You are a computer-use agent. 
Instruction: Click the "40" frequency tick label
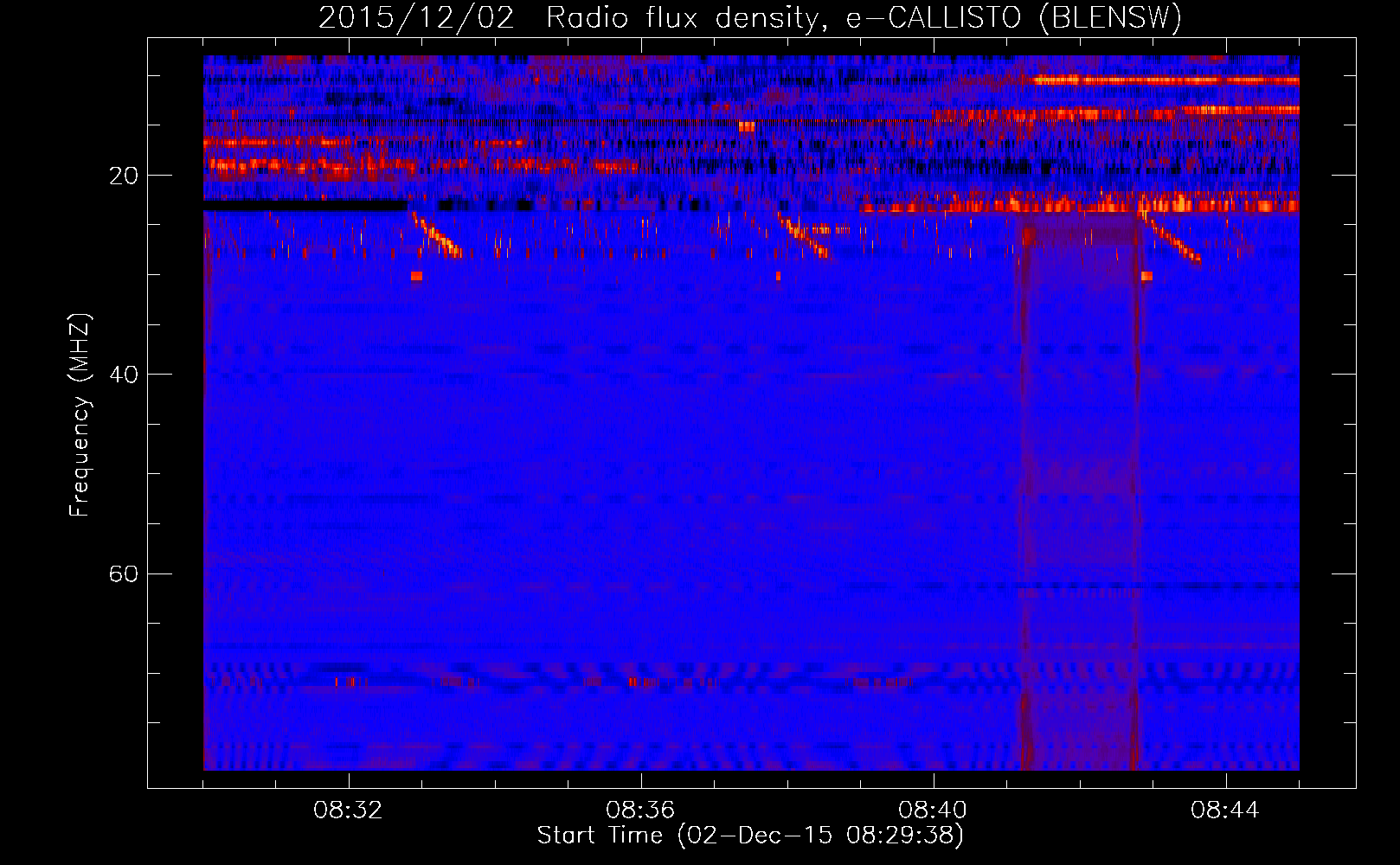pyautogui.click(x=124, y=375)
